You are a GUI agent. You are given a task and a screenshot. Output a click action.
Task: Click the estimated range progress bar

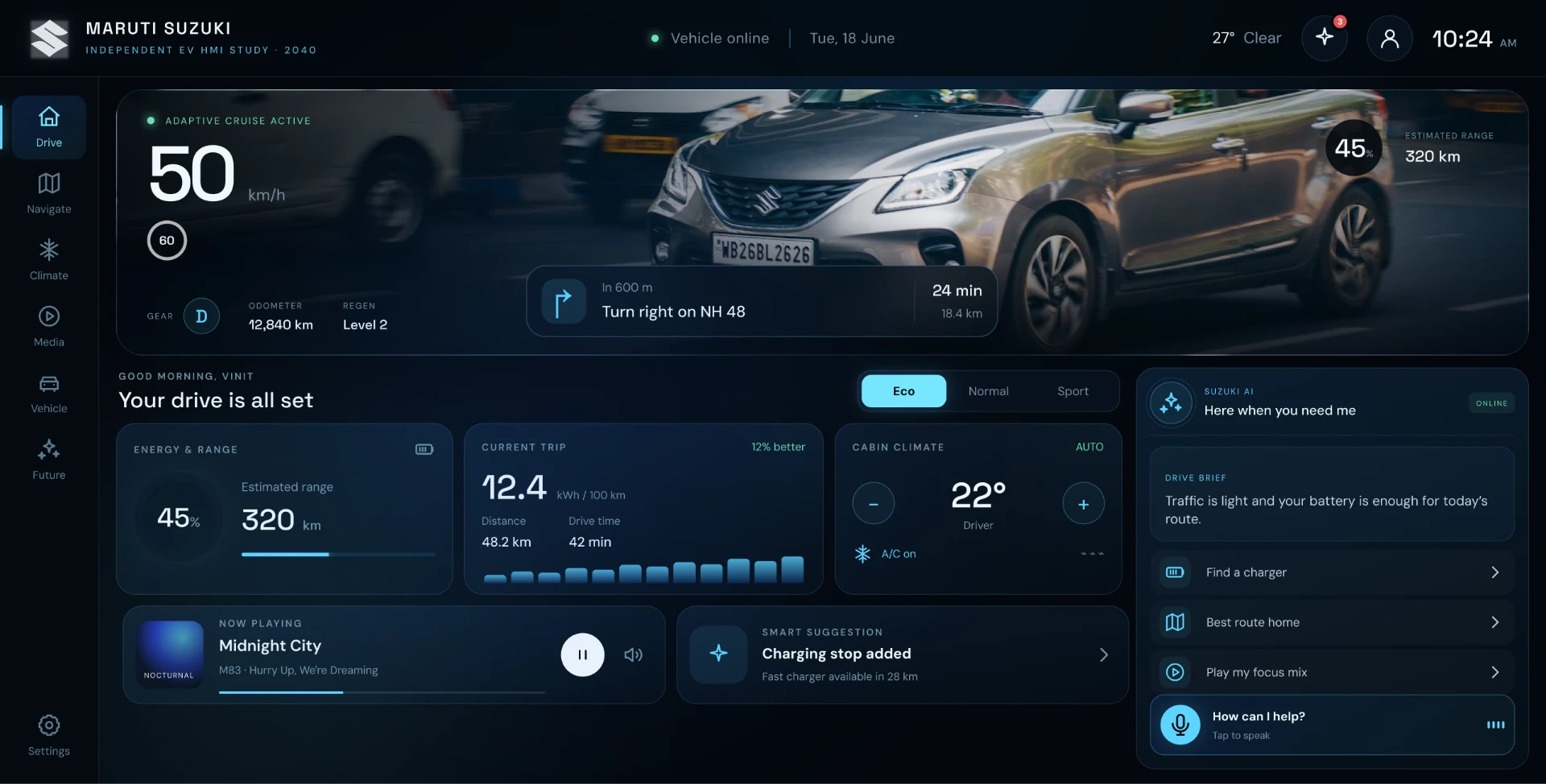338,555
